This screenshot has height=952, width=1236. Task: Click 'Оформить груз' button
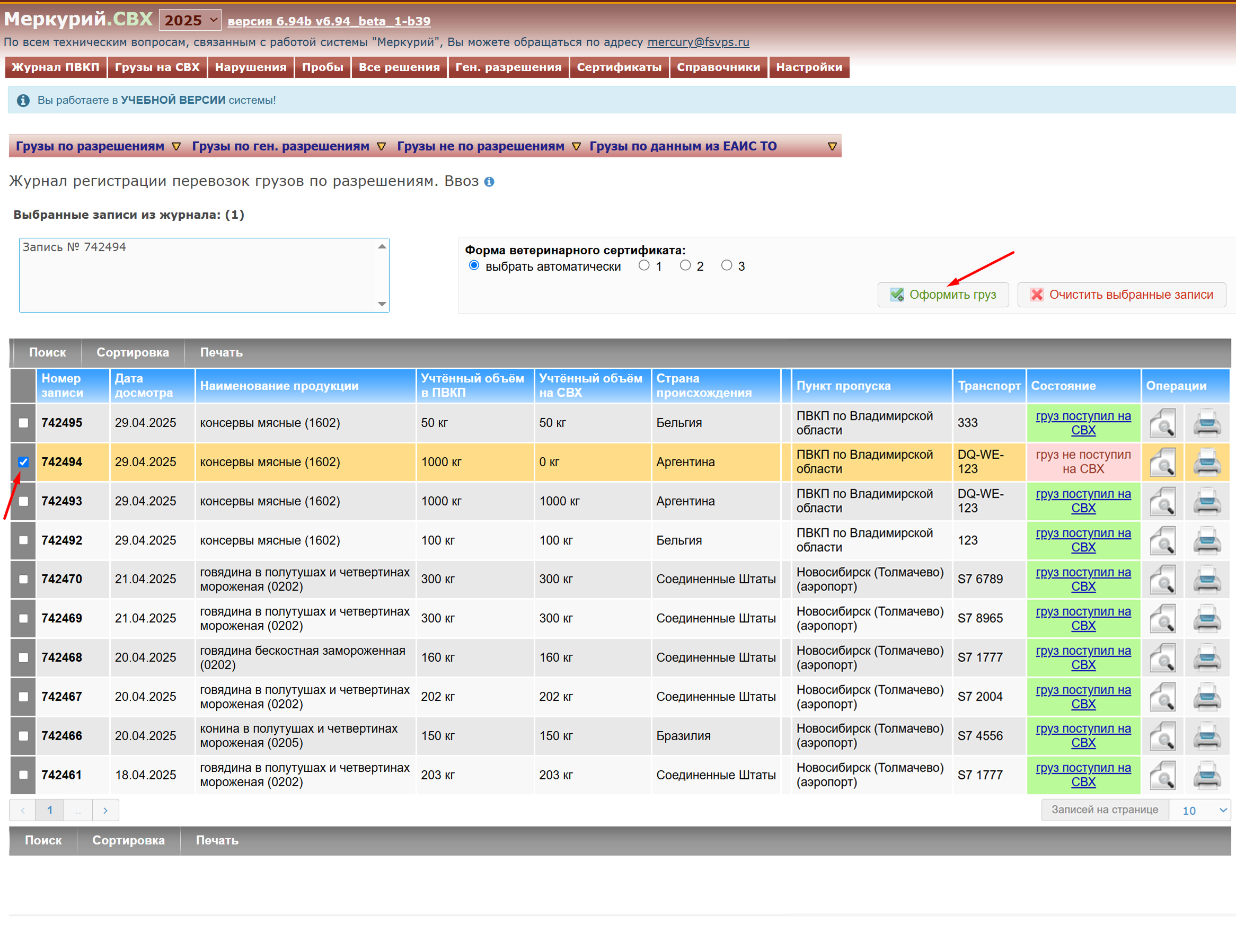pos(943,295)
